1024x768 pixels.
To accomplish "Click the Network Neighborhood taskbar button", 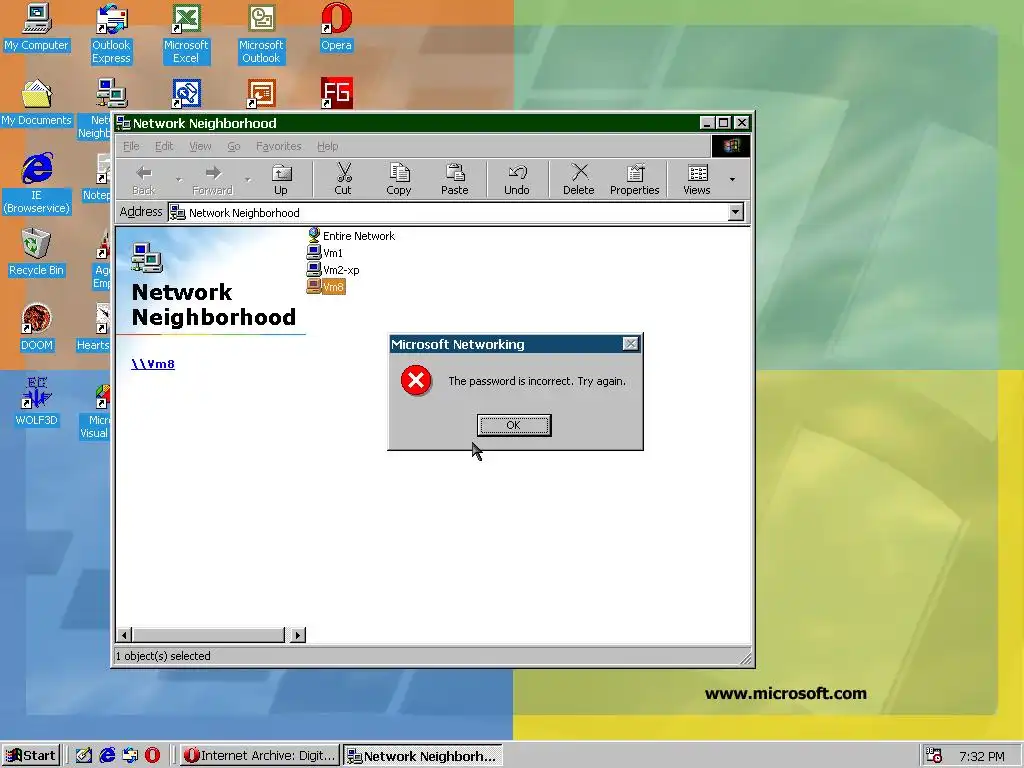I will pyautogui.click(x=423, y=756).
